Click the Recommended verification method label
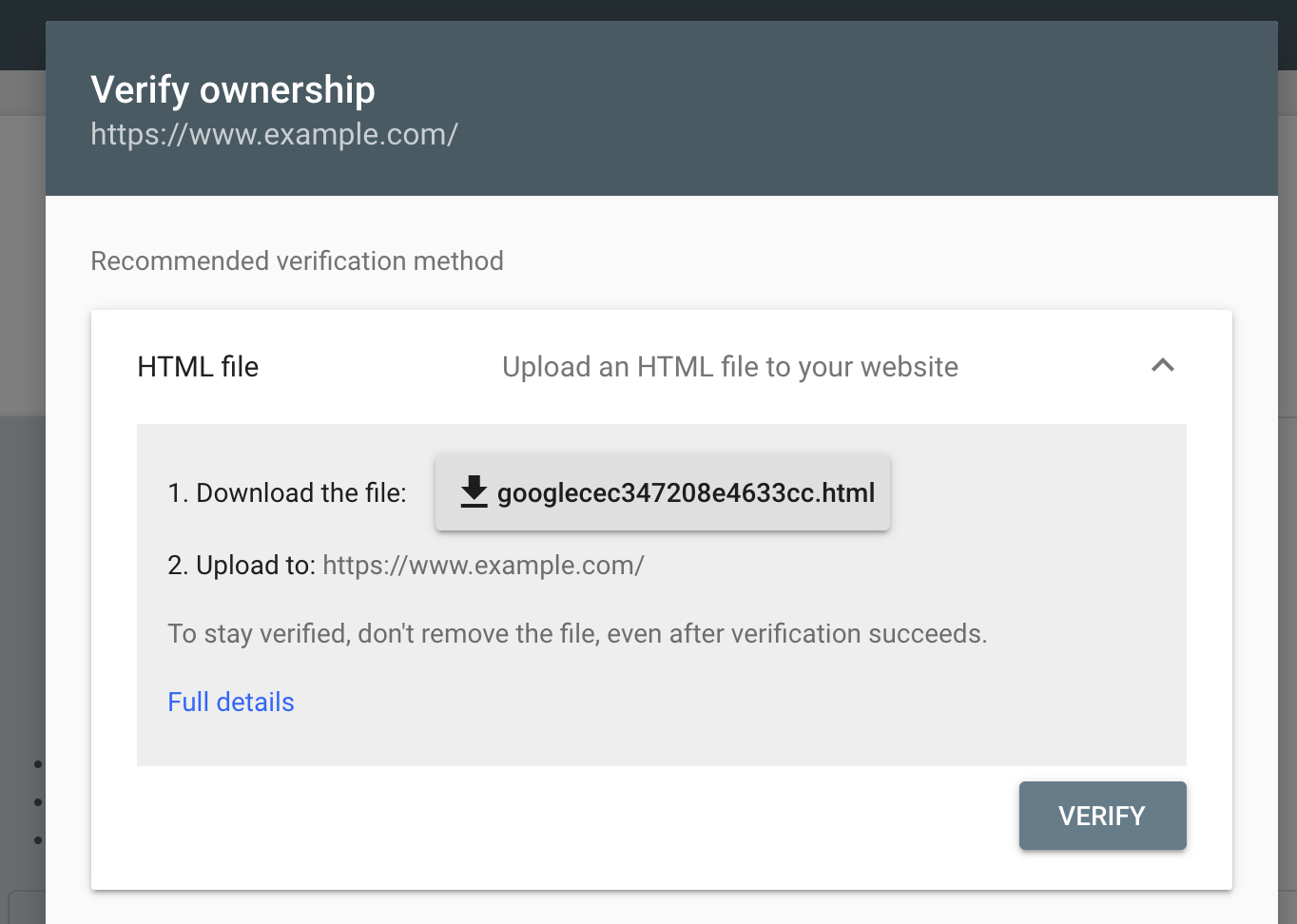The height and width of the screenshot is (924, 1297). tap(297, 260)
